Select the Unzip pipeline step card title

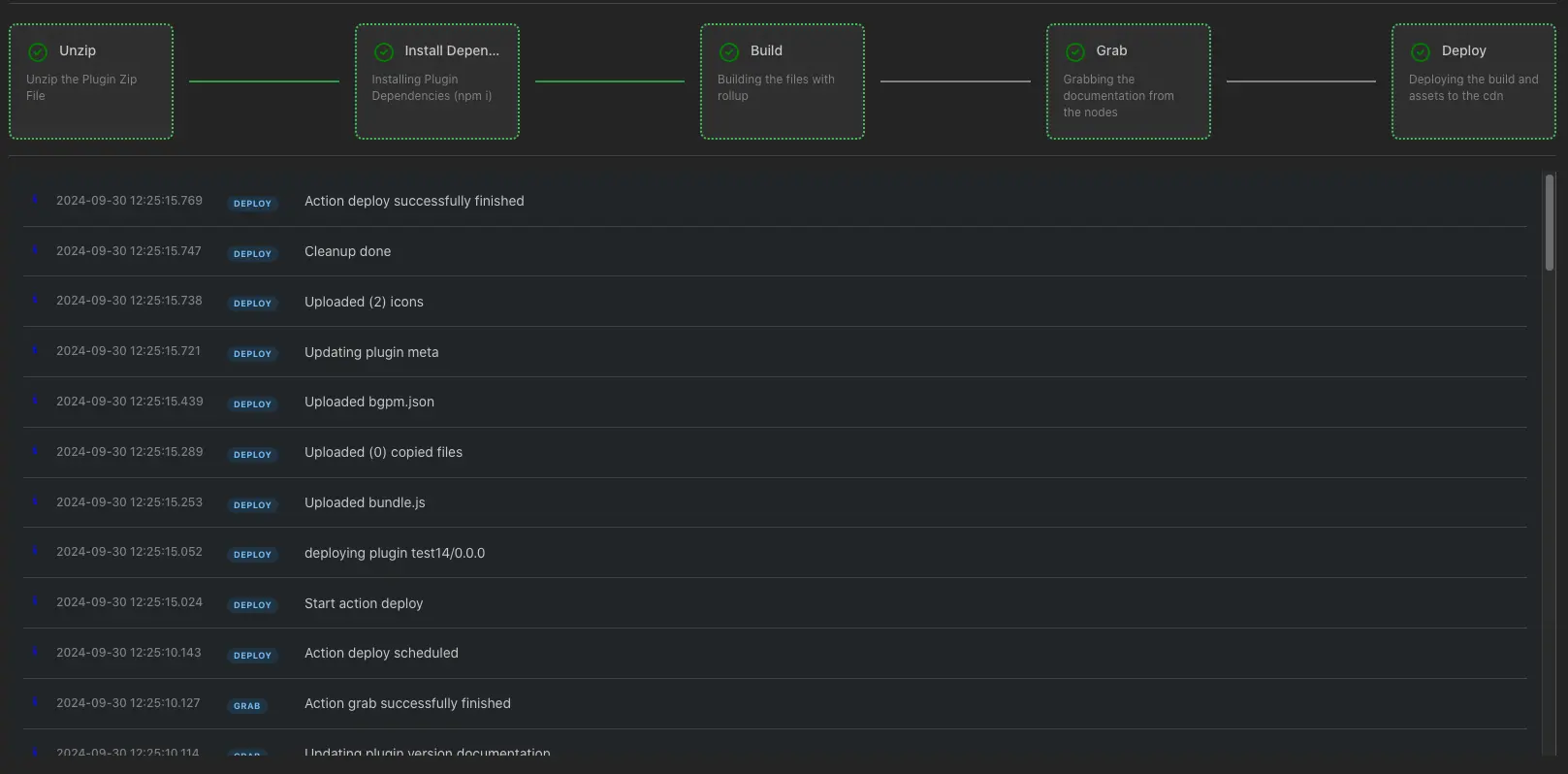78,50
